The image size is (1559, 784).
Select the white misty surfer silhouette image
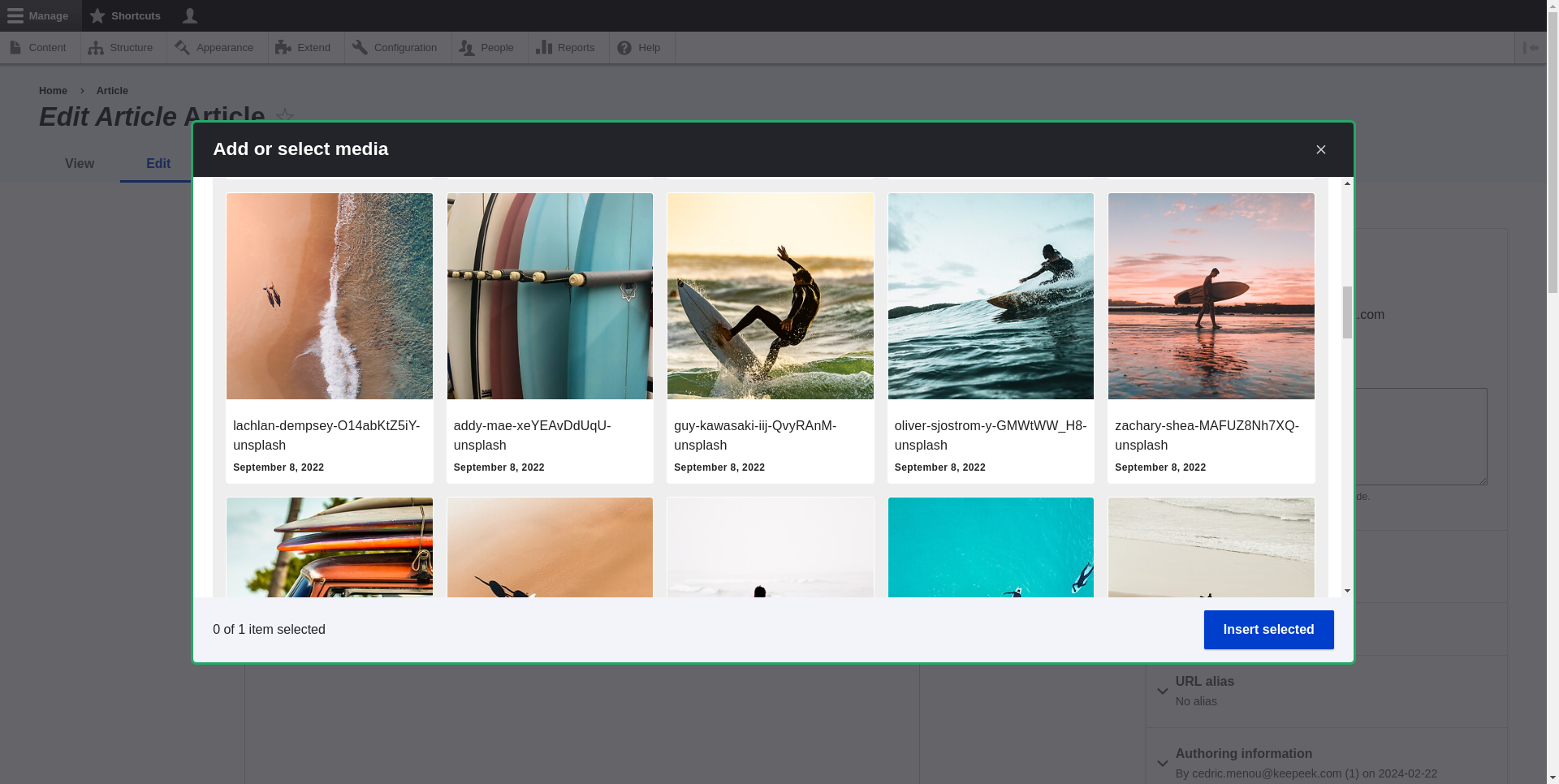771,548
